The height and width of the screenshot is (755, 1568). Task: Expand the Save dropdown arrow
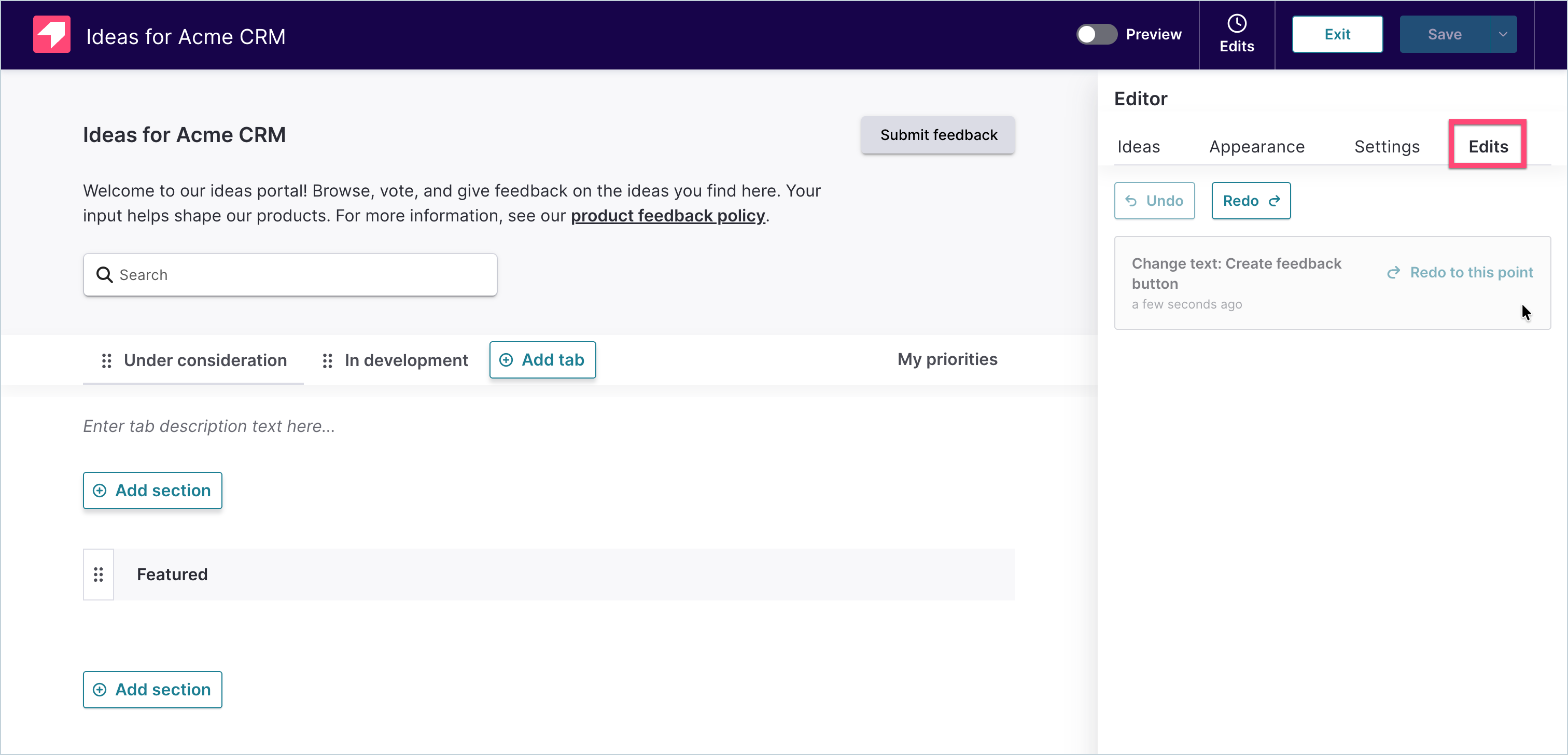point(1503,34)
